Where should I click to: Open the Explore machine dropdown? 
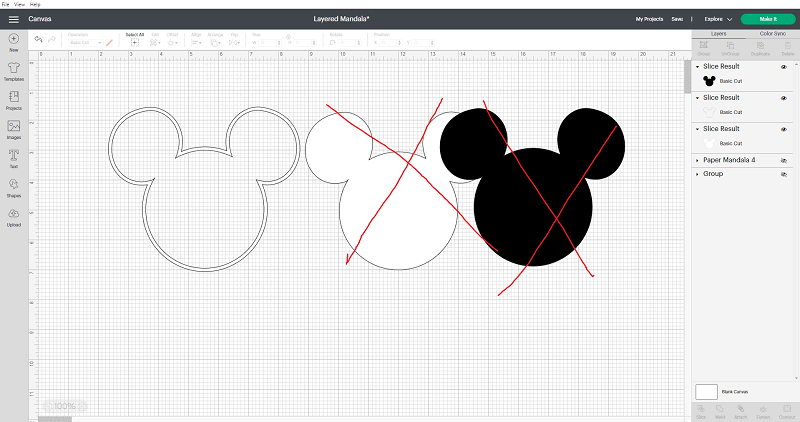[718, 19]
